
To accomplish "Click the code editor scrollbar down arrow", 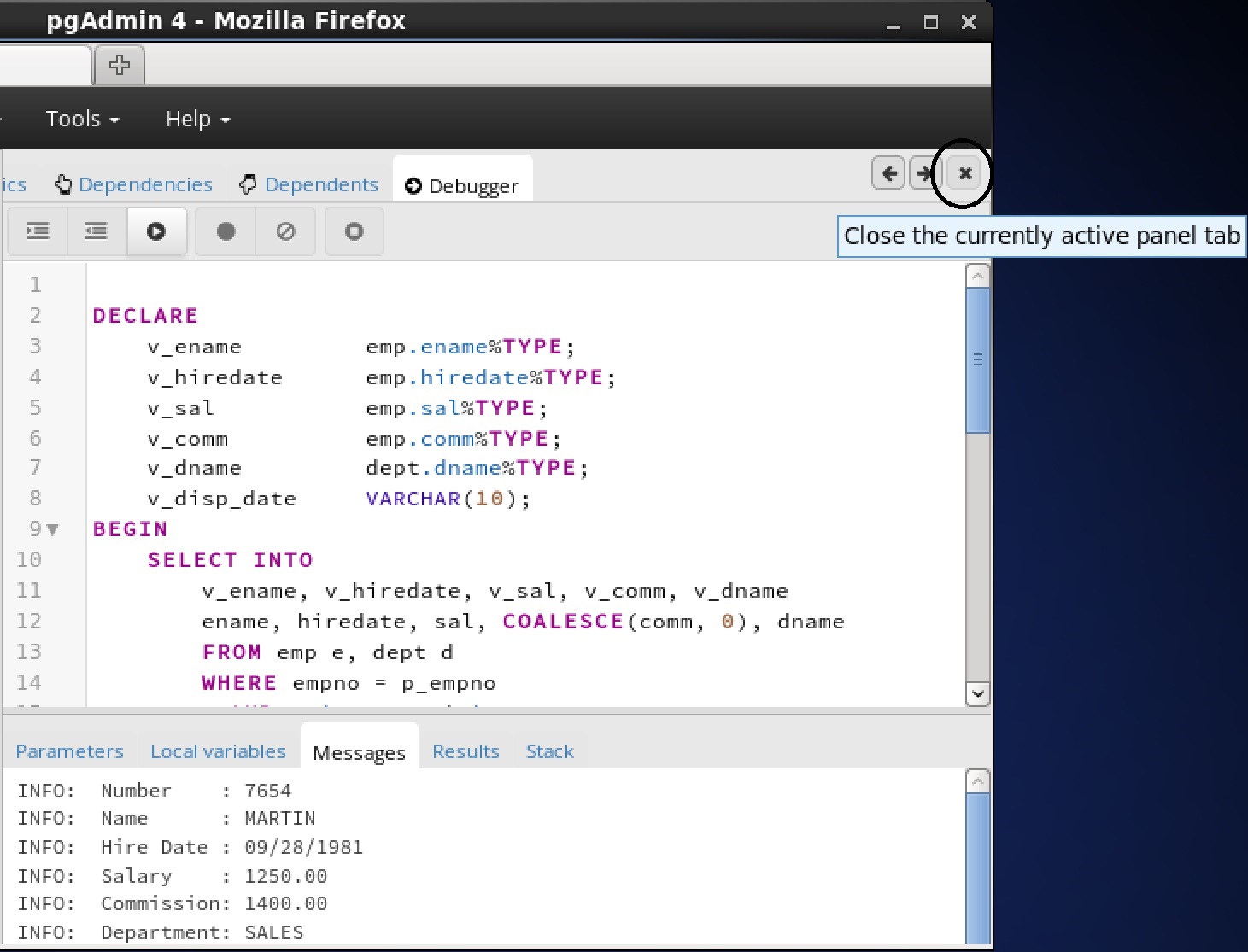I will point(977,694).
